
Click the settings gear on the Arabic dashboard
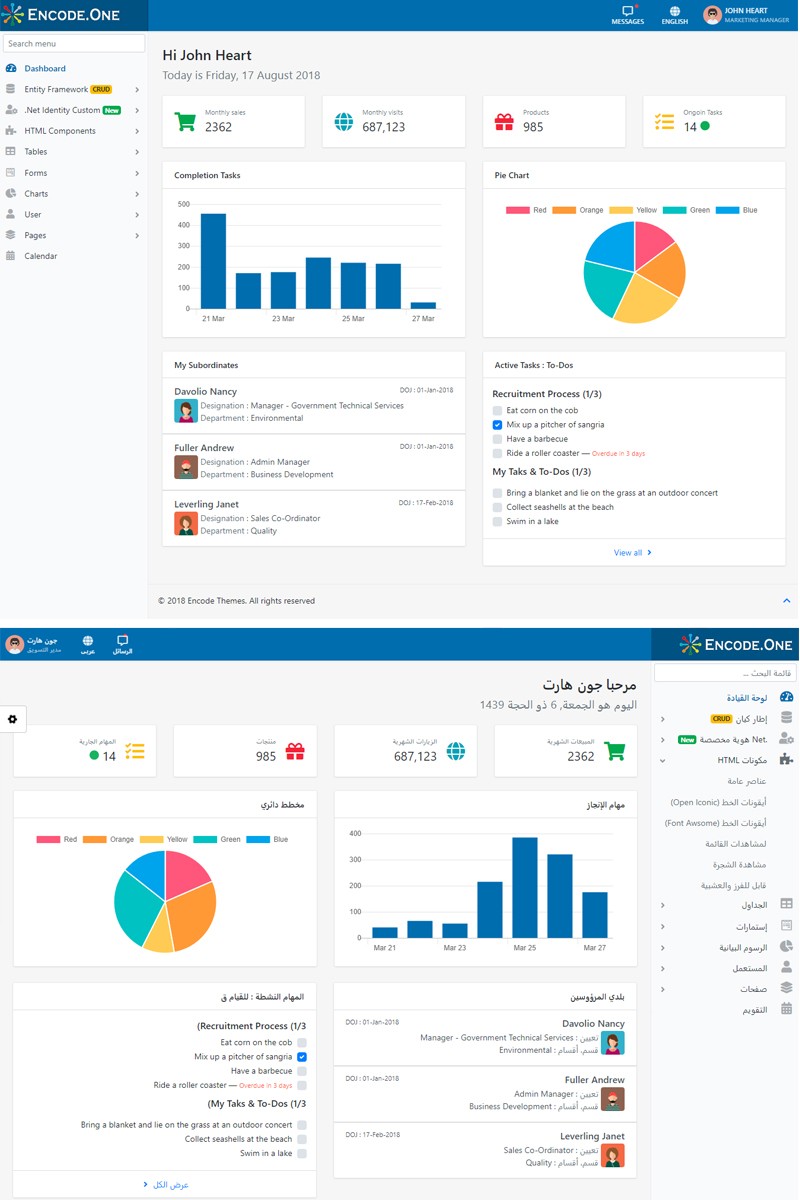[13, 719]
